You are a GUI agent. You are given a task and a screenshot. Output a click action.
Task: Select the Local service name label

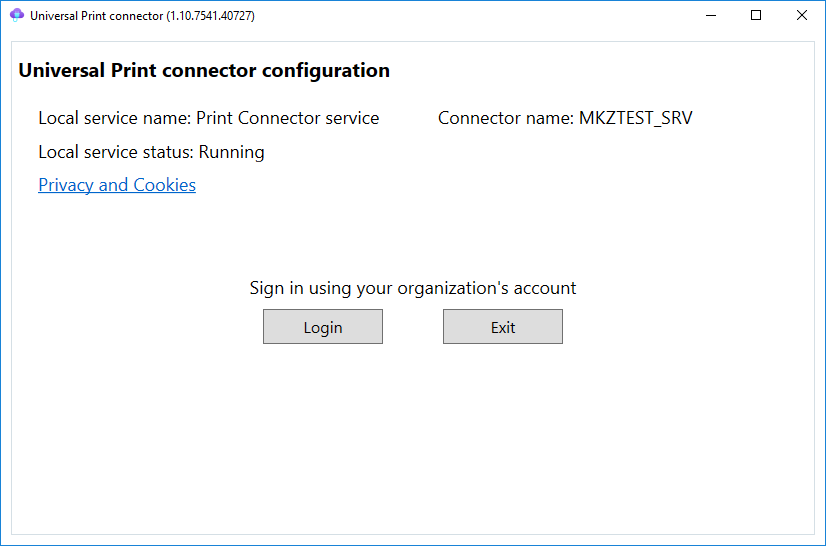pyautogui.click(x=114, y=118)
